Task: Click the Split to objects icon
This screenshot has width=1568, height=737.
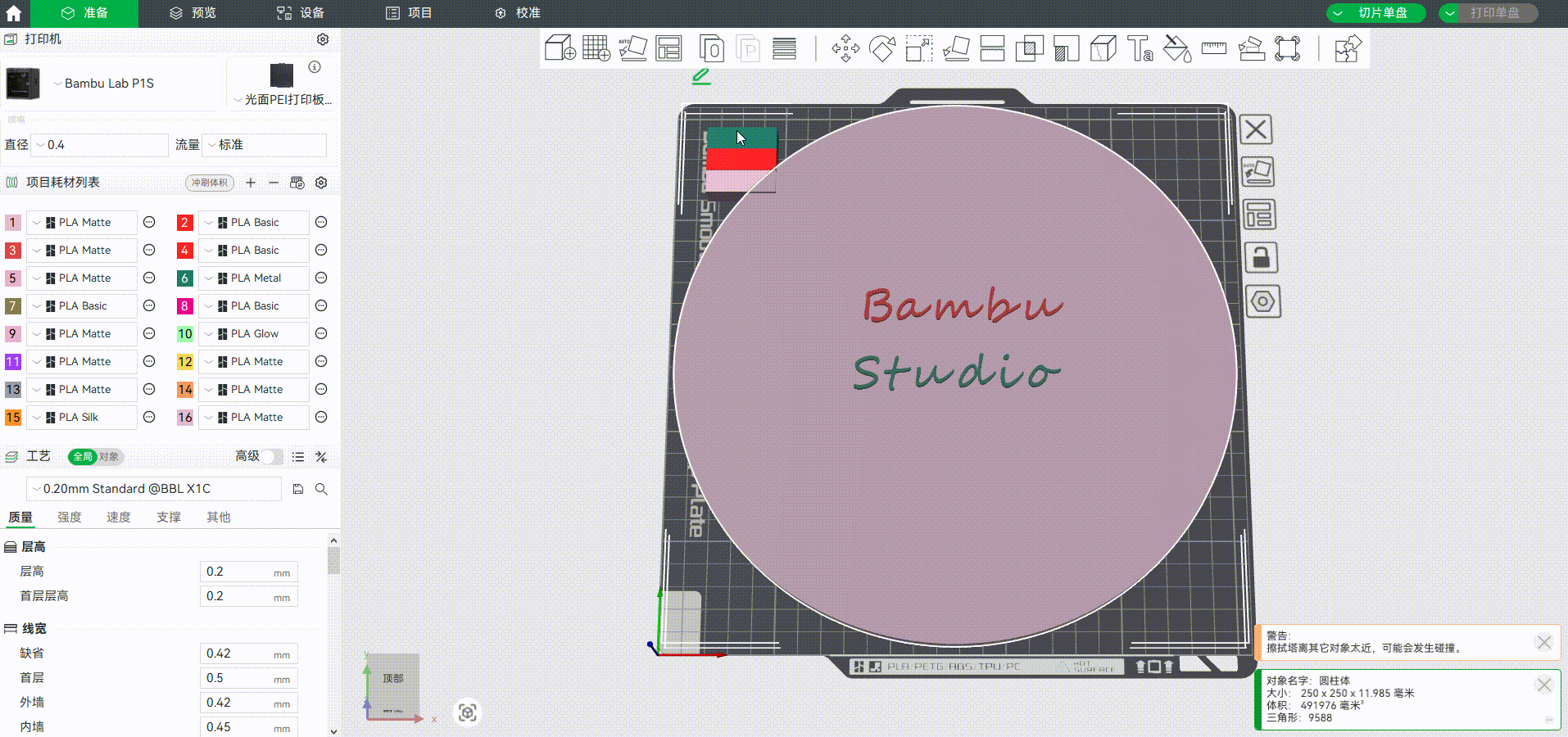Action: coord(711,48)
